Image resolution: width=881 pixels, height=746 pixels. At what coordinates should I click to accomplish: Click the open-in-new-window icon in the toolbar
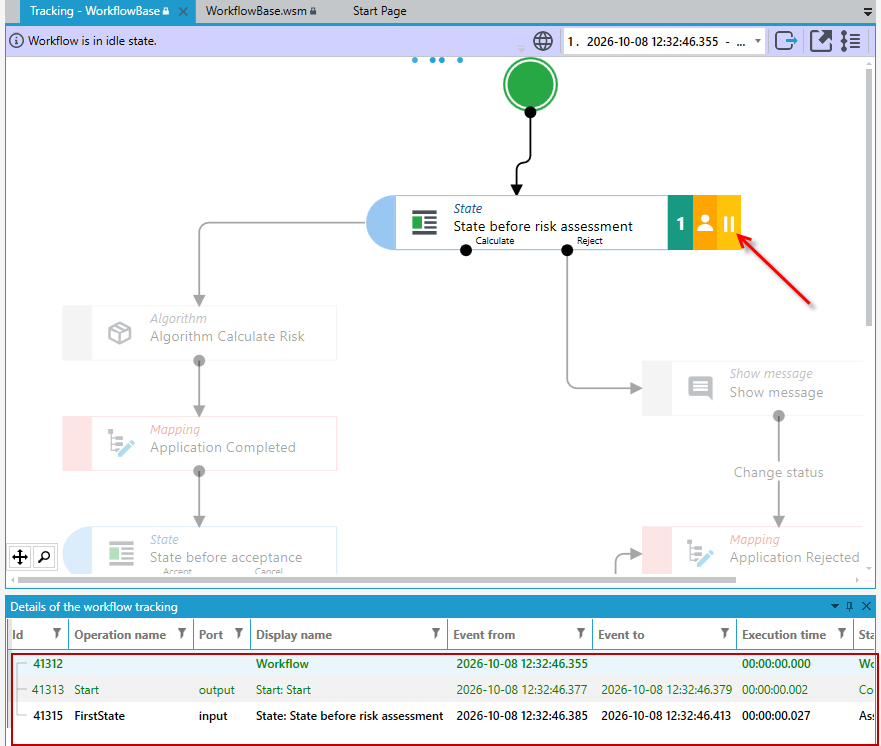821,41
